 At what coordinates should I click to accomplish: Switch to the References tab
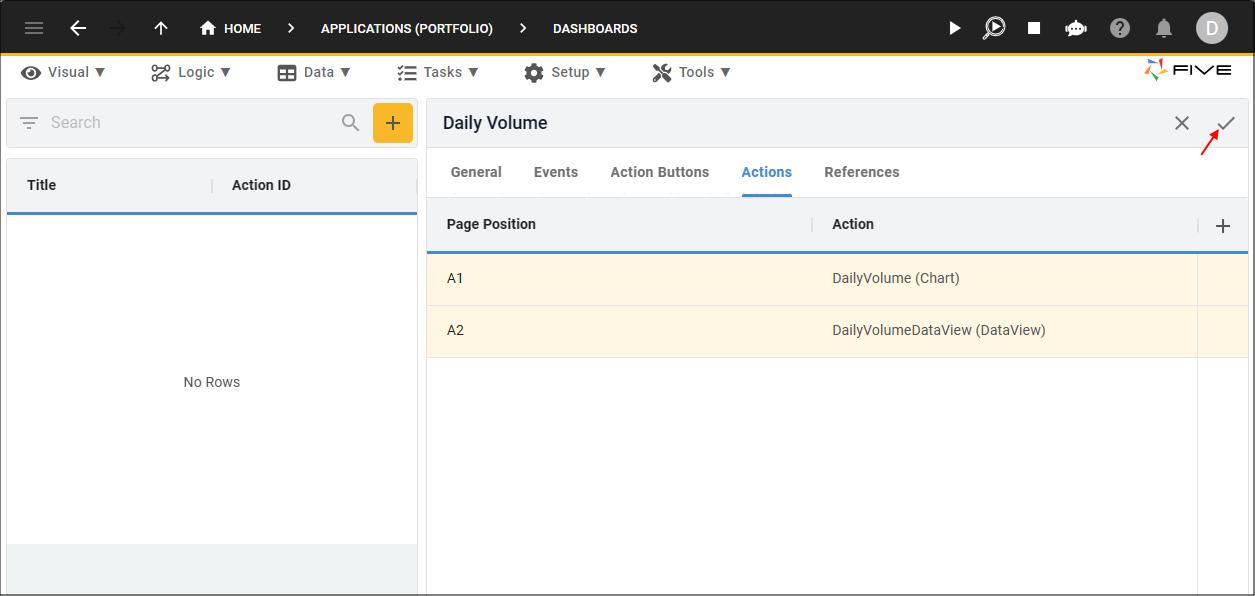(862, 172)
